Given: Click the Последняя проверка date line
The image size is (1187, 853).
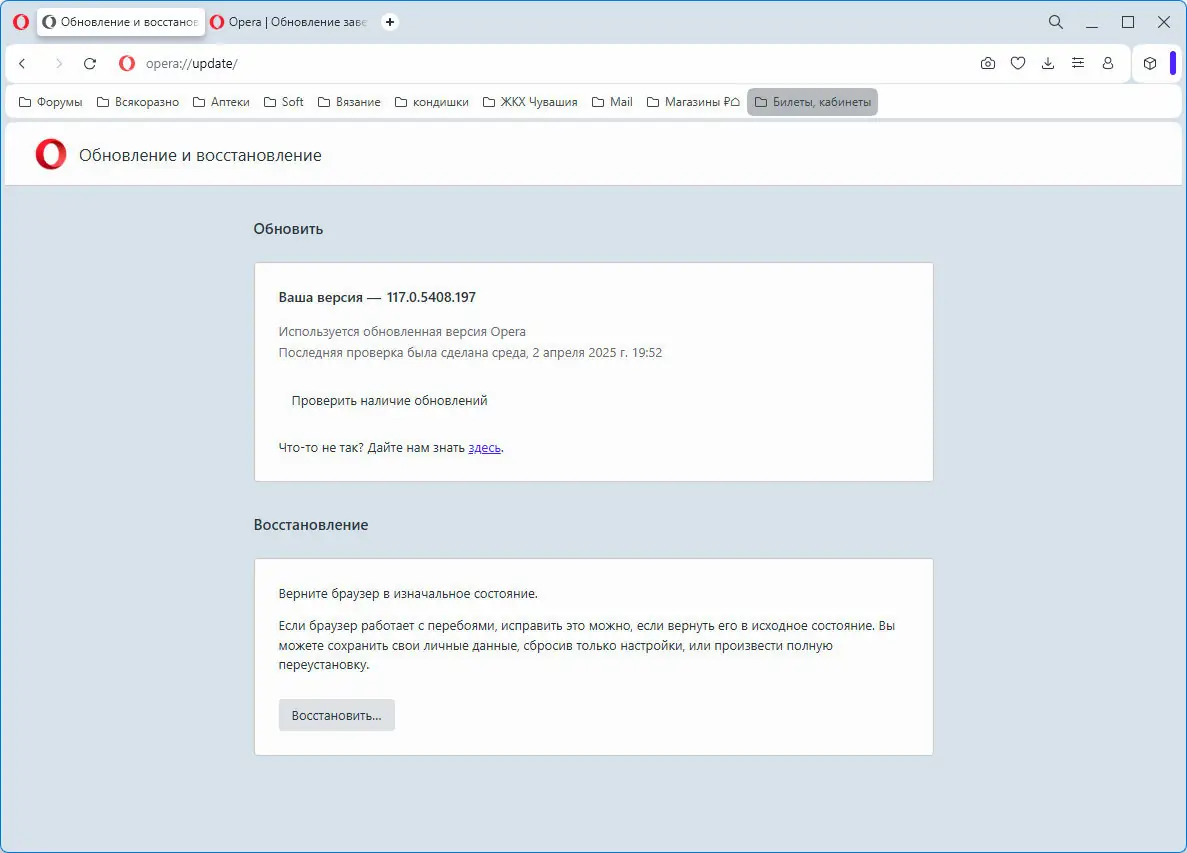Looking at the screenshot, I should [x=470, y=353].
